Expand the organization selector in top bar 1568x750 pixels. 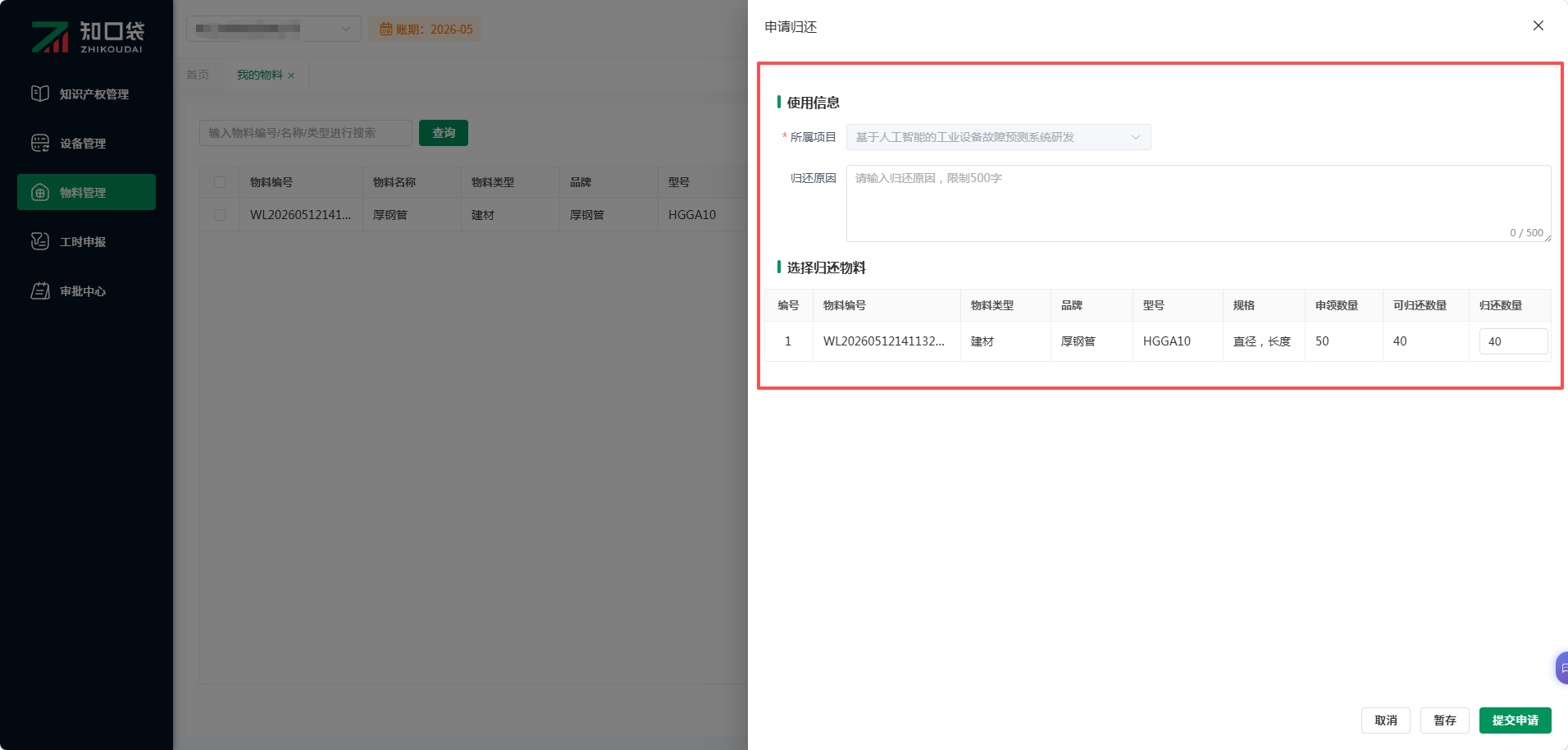(273, 29)
